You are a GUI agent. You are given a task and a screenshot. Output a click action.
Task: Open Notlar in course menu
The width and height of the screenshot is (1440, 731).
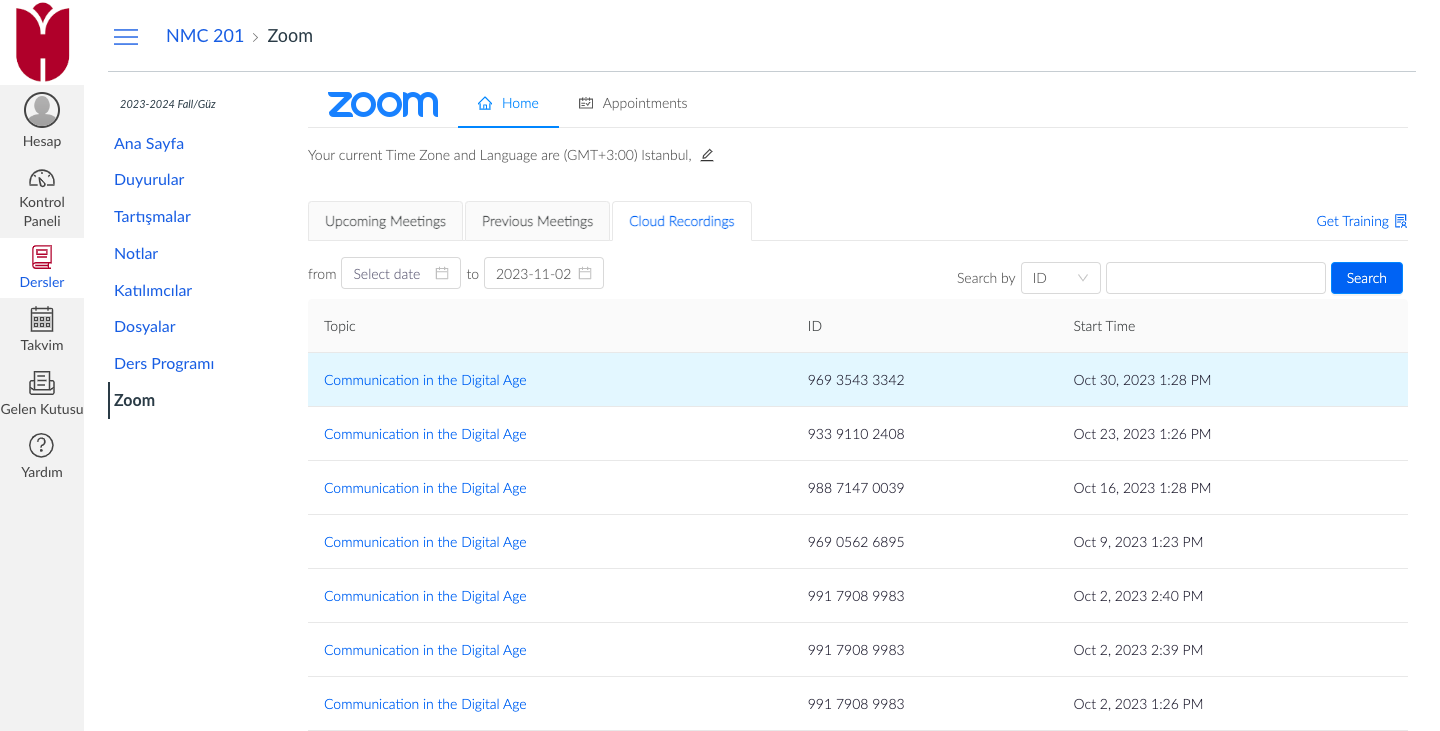tap(136, 254)
